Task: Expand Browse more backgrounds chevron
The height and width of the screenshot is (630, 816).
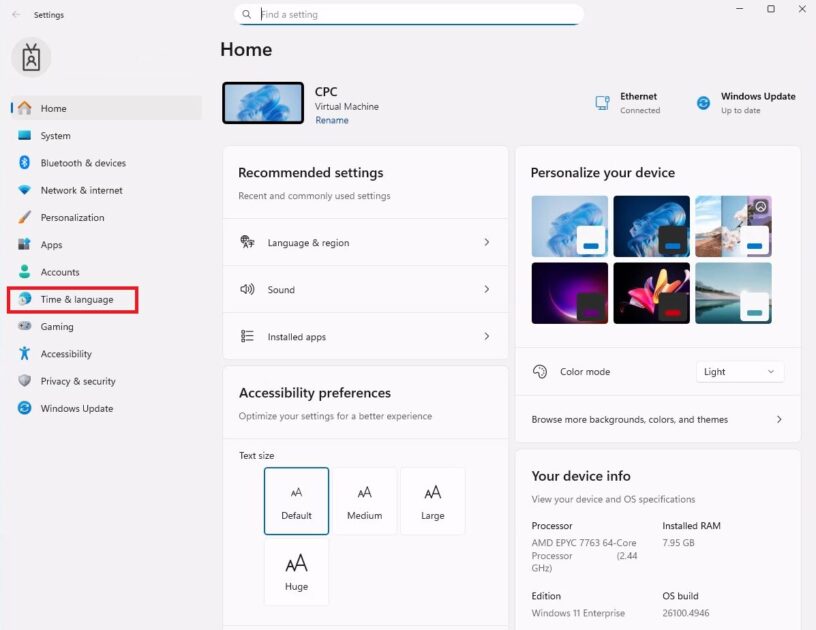Action: (x=779, y=419)
